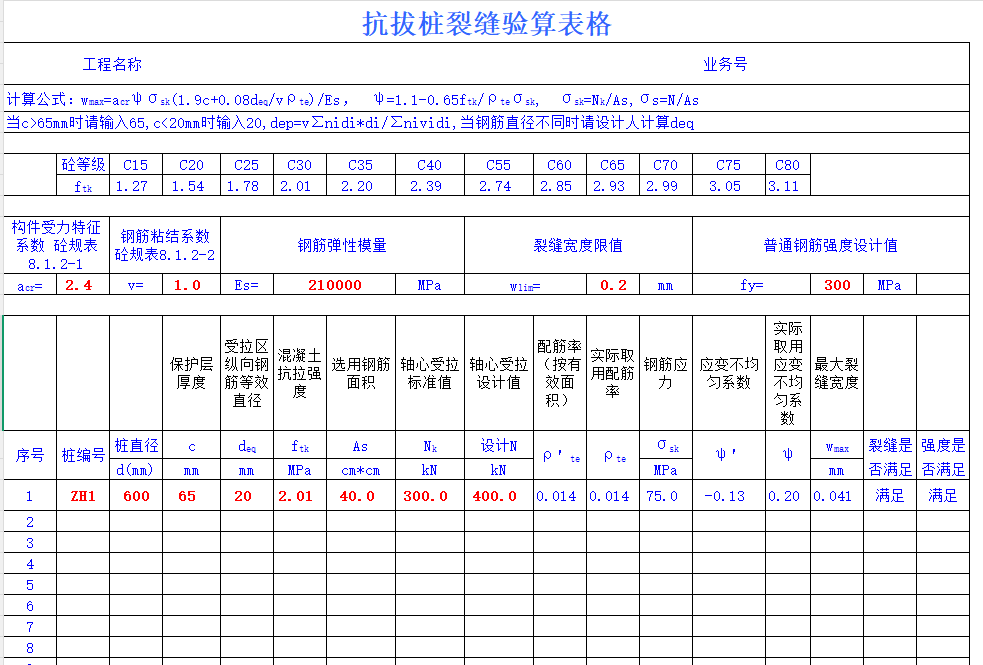983x665 pixels.
Task: Click the 最大裂缝宽度 column header
Action: (x=837, y=373)
